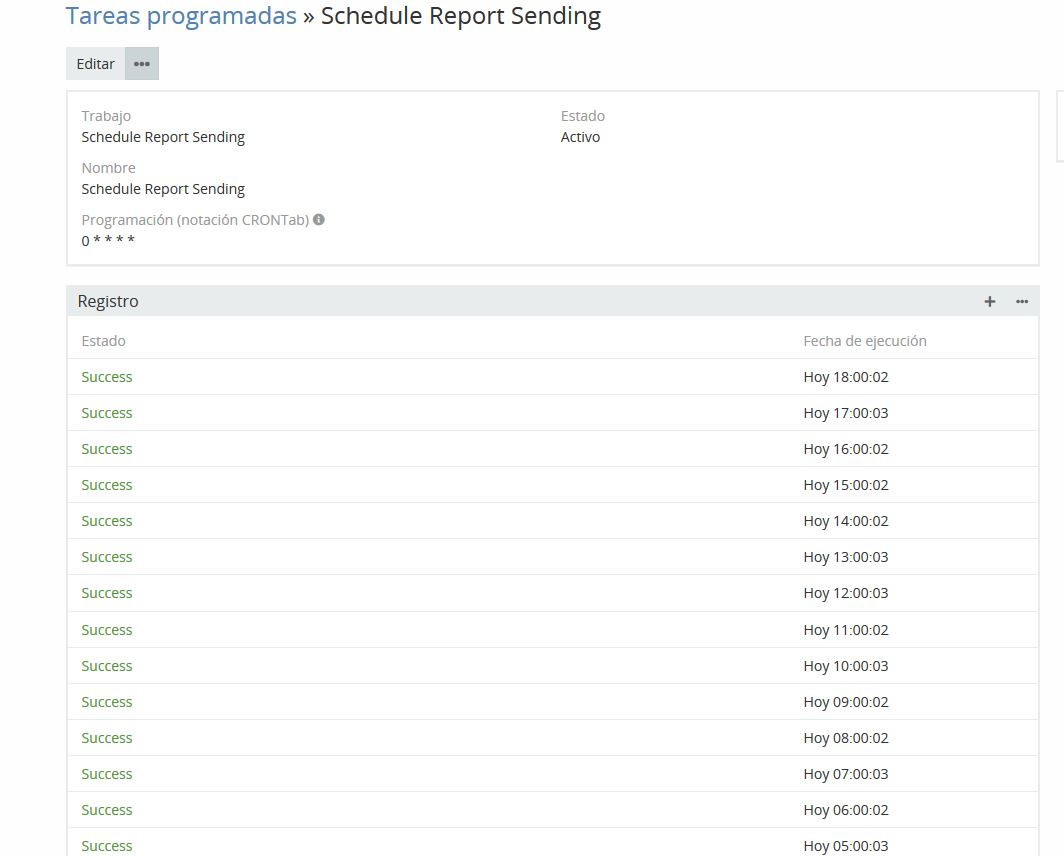The width and height of the screenshot is (1064, 856).
Task: Click the Editar button
Action: tap(96, 64)
